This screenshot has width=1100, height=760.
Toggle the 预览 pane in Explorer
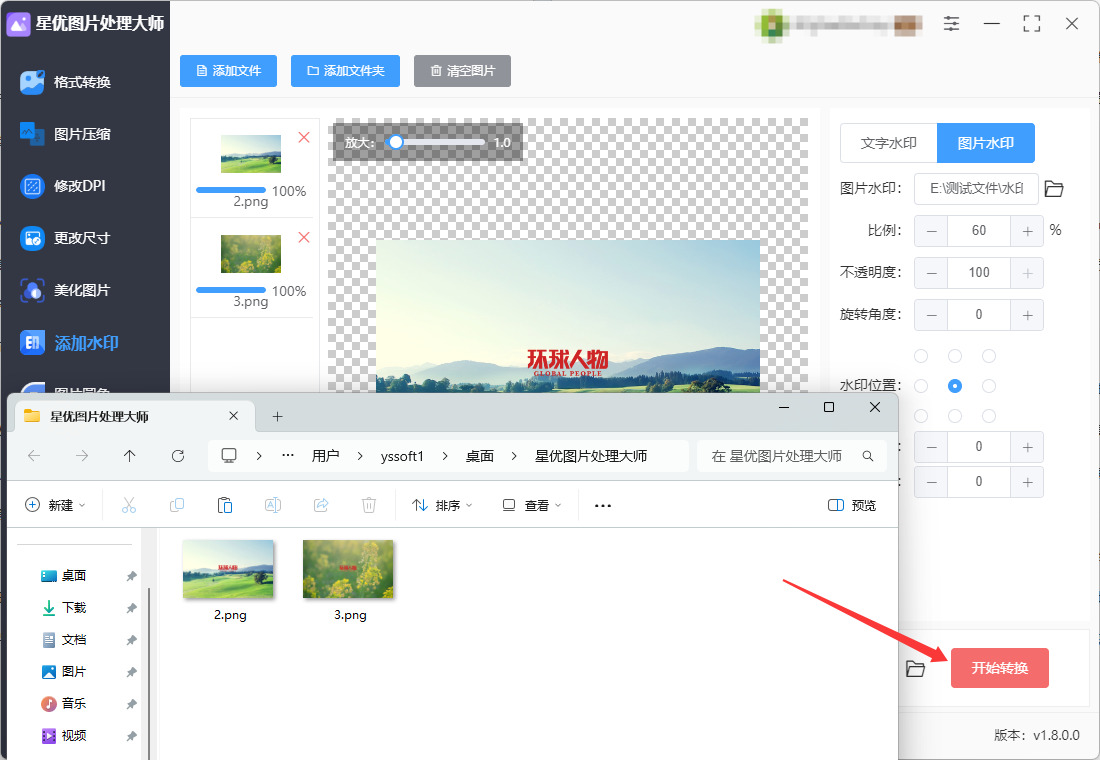(x=852, y=505)
